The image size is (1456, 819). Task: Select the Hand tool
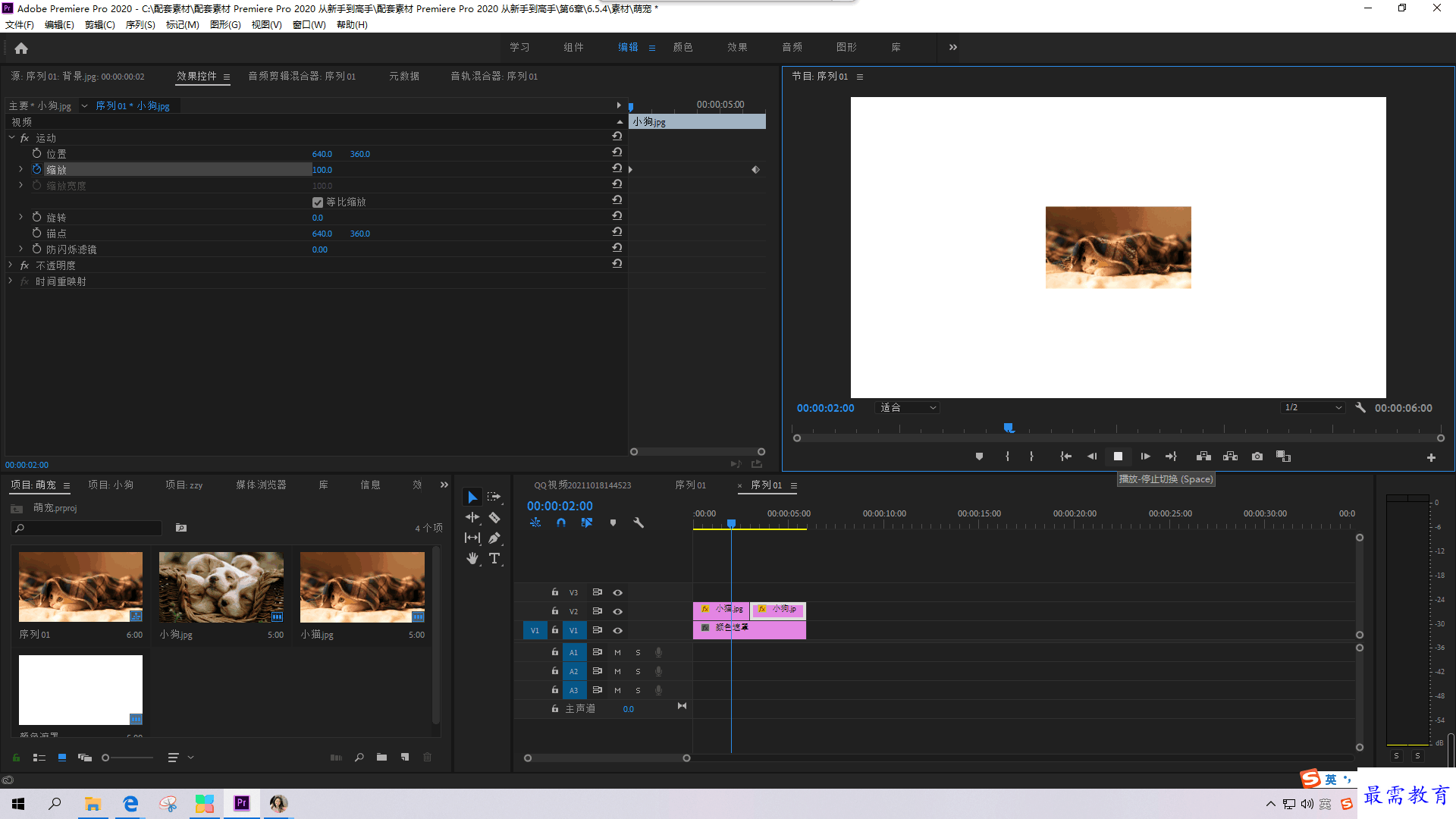(472, 558)
